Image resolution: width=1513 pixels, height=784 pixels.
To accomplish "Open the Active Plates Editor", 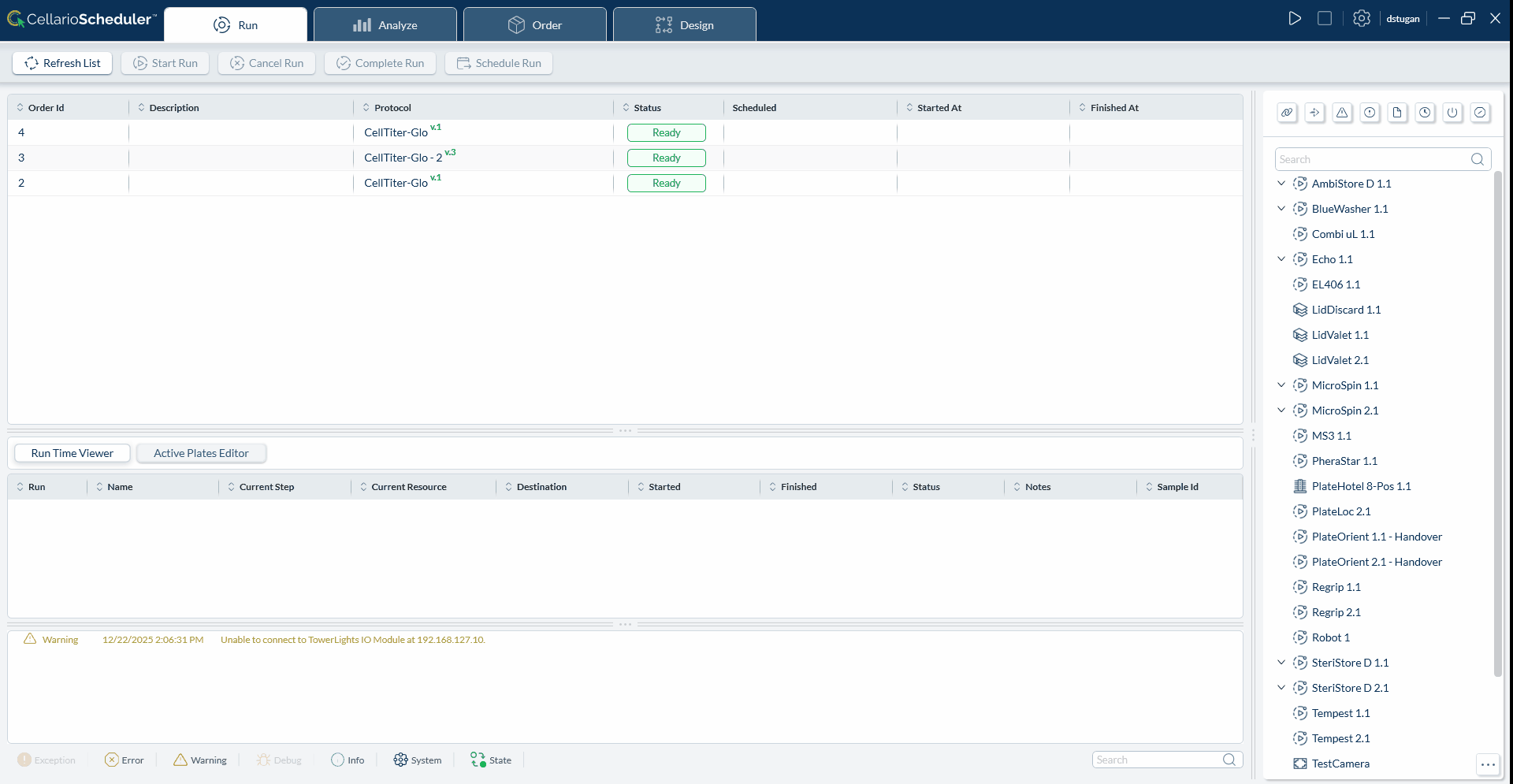I will (x=201, y=452).
